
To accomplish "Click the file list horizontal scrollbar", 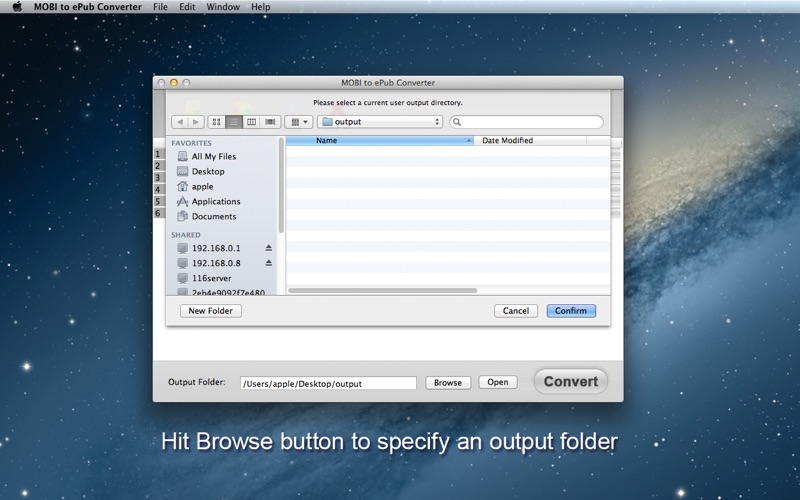I will click(x=383, y=291).
